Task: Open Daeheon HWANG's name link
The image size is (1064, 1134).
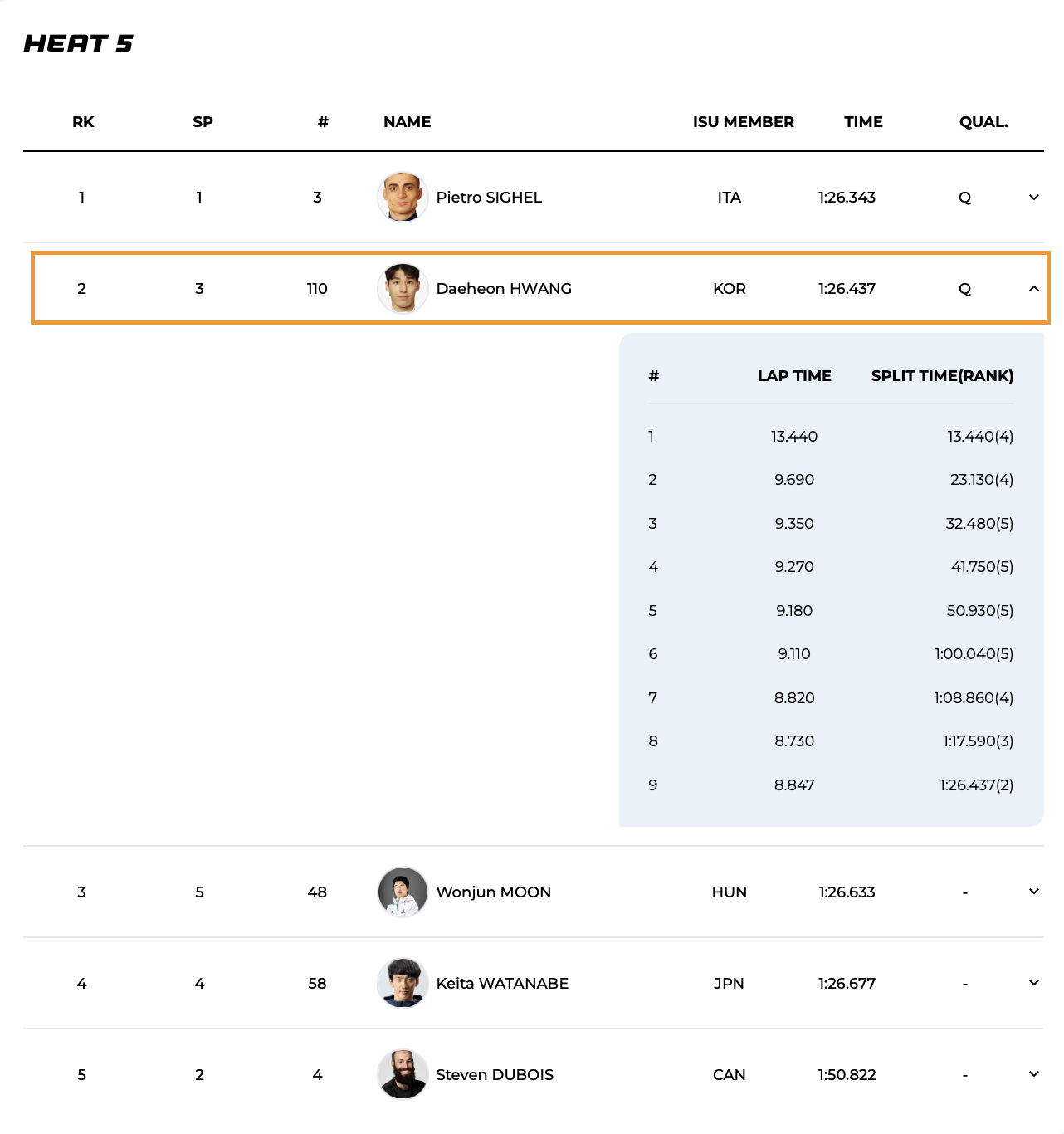Action: coord(504,289)
